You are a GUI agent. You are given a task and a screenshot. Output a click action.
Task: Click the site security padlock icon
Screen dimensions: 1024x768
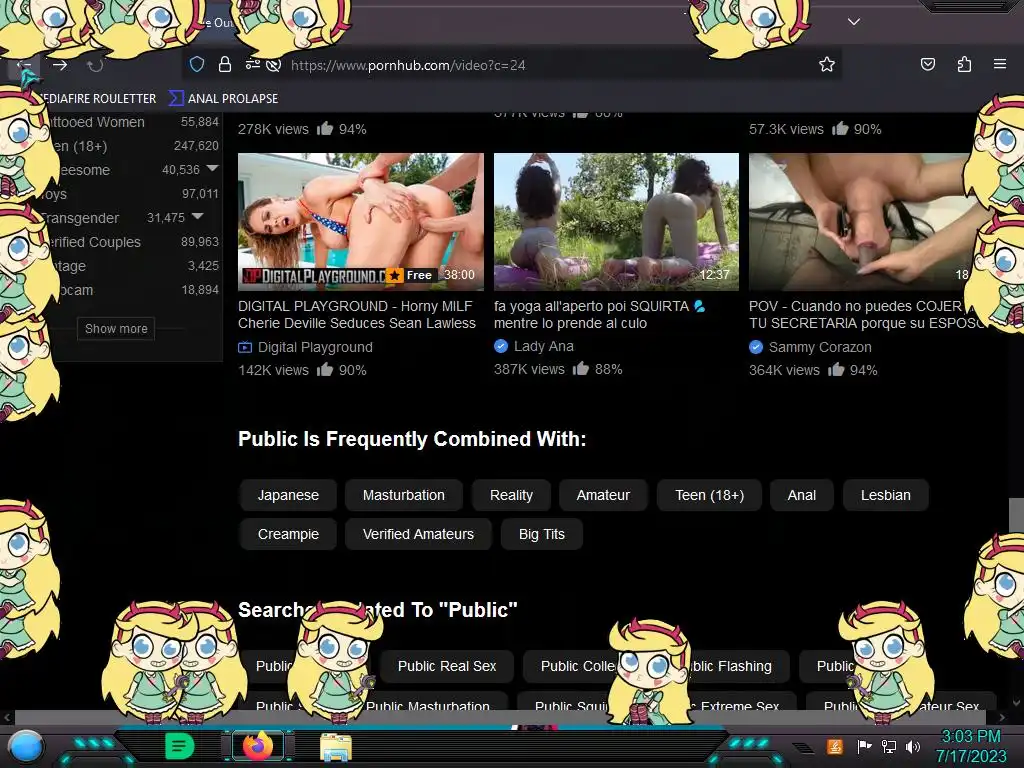click(x=225, y=64)
